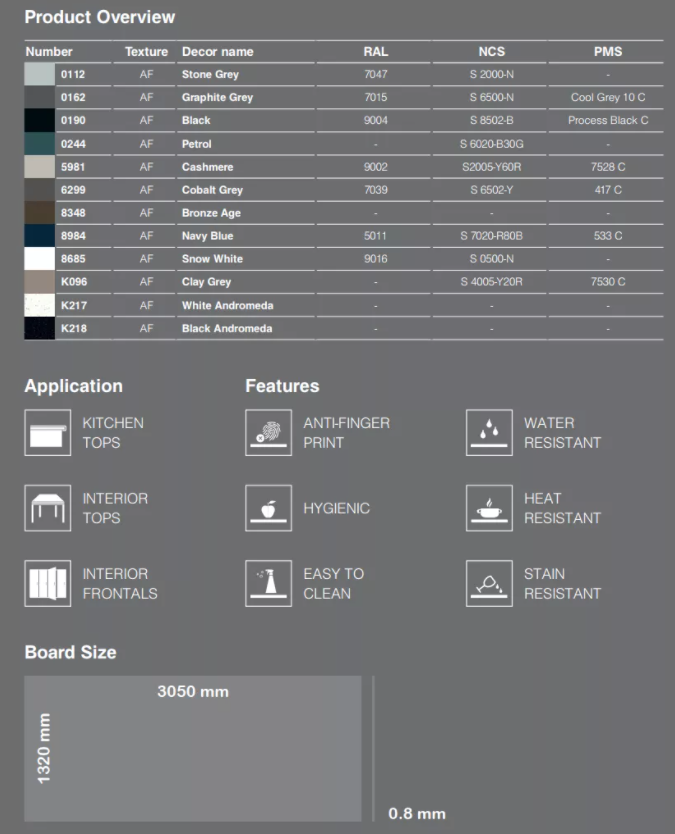Click PMS value 533 C
The height and width of the screenshot is (834, 675).
tap(608, 236)
